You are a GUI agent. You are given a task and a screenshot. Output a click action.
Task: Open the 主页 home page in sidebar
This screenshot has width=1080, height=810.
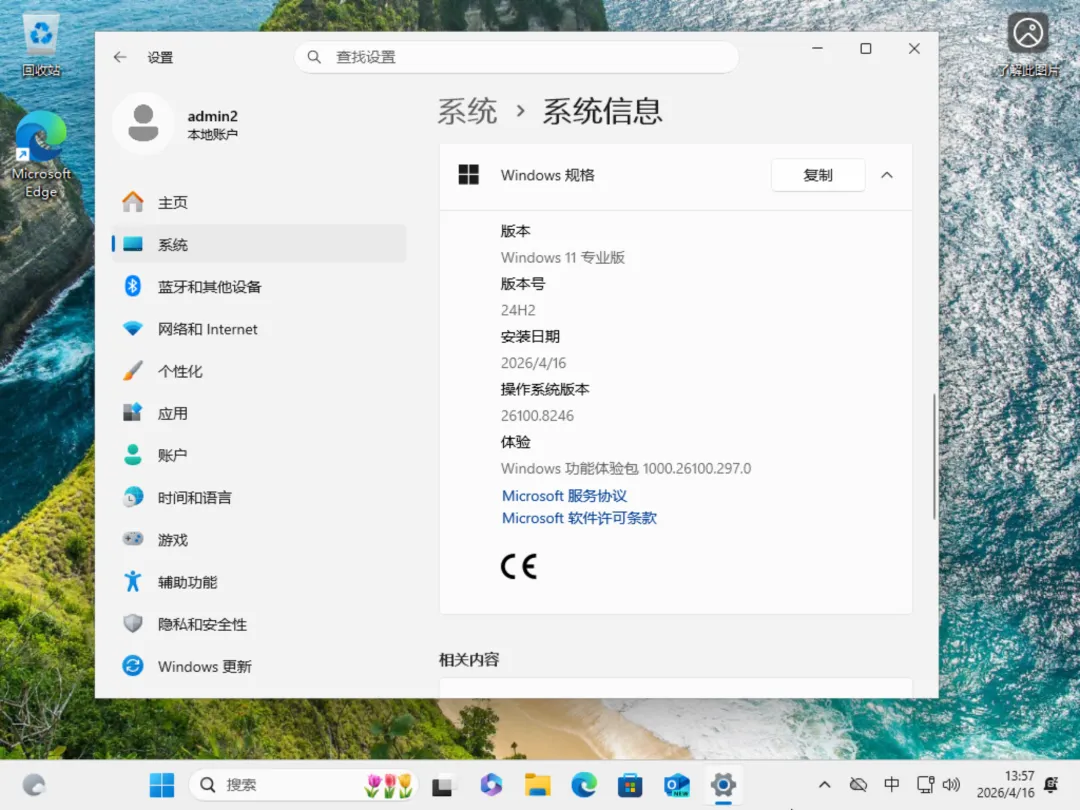[x=258, y=202]
